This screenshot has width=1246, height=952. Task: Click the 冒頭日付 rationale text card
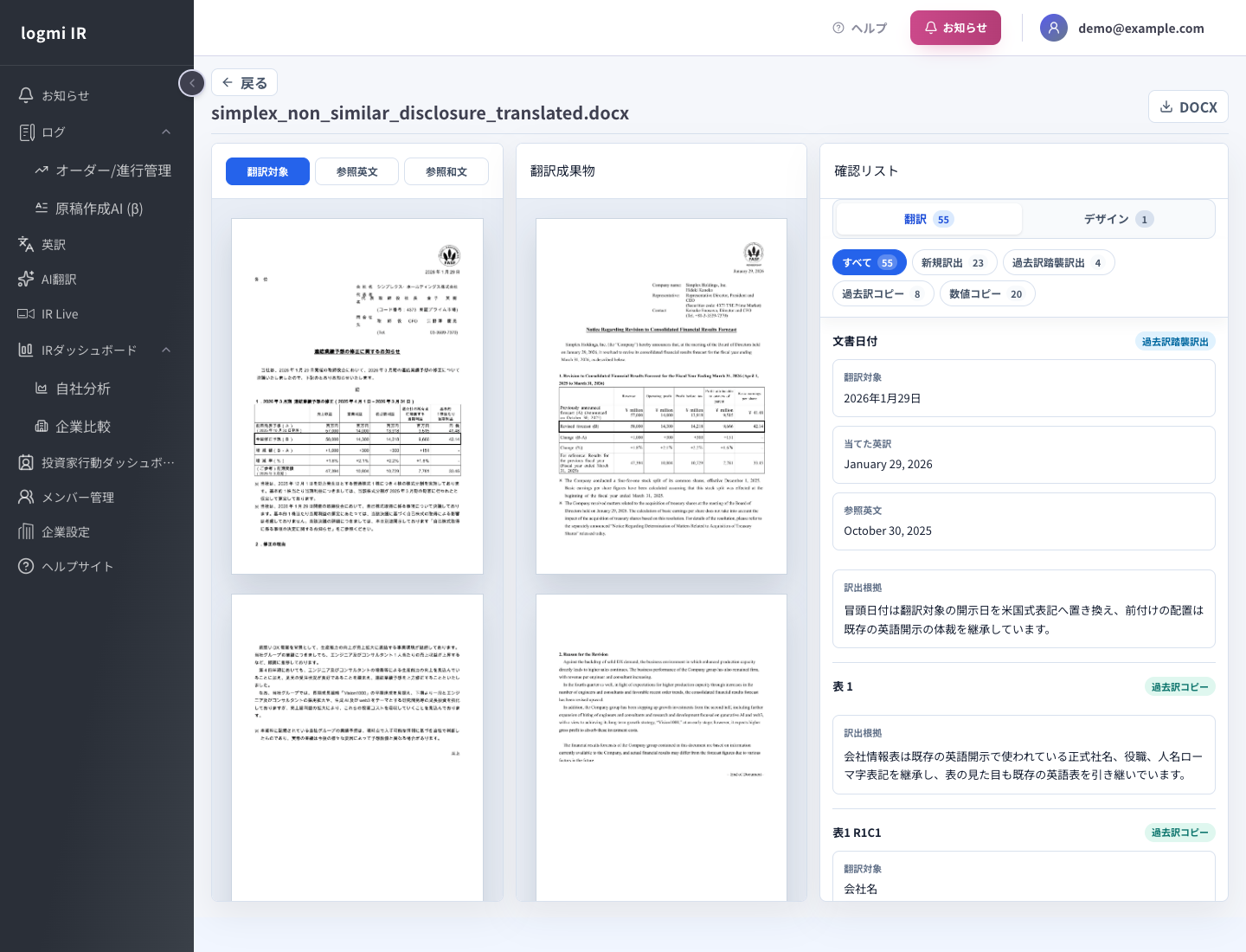(1024, 608)
